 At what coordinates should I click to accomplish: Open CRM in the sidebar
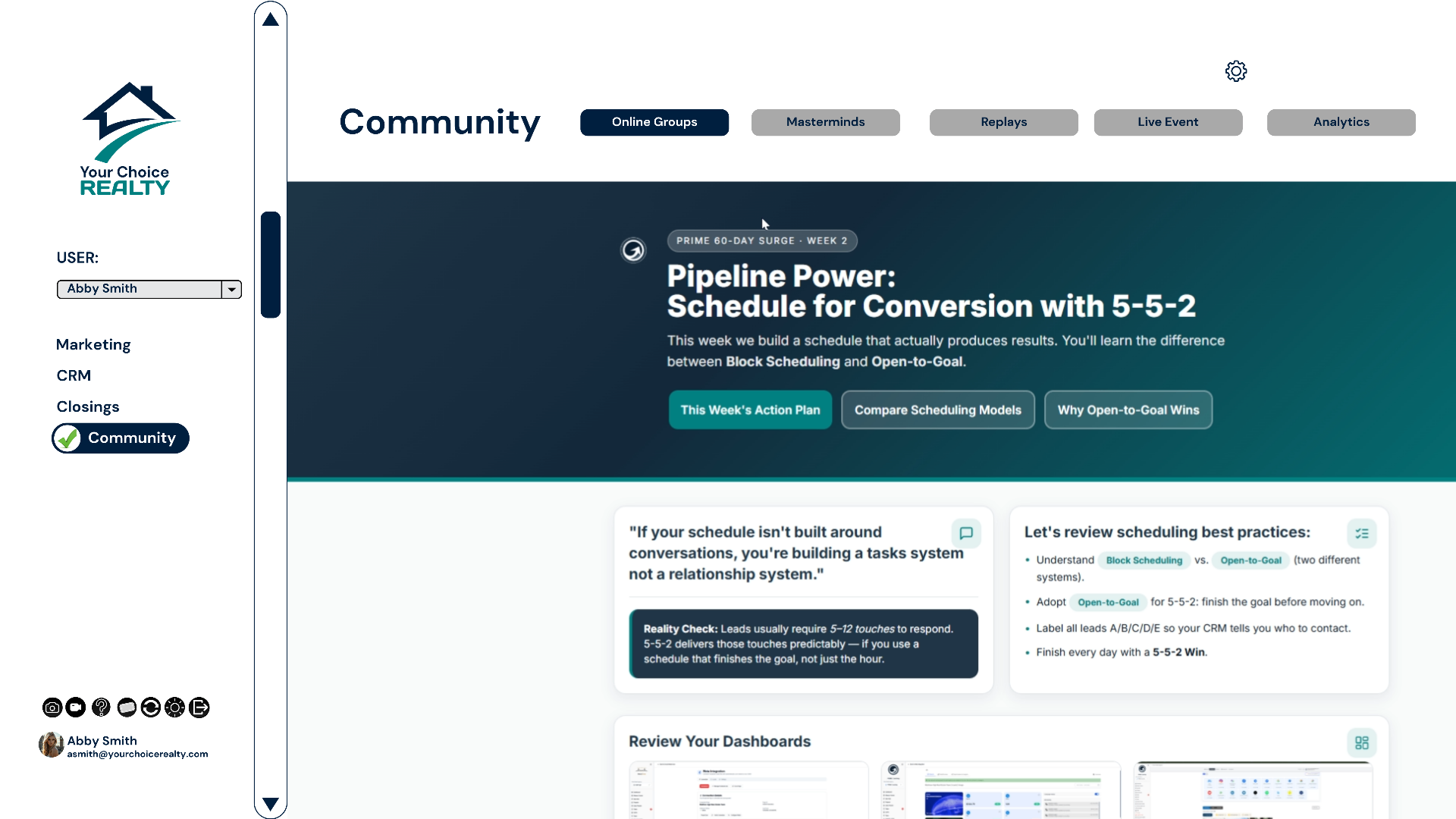[x=74, y=375]
